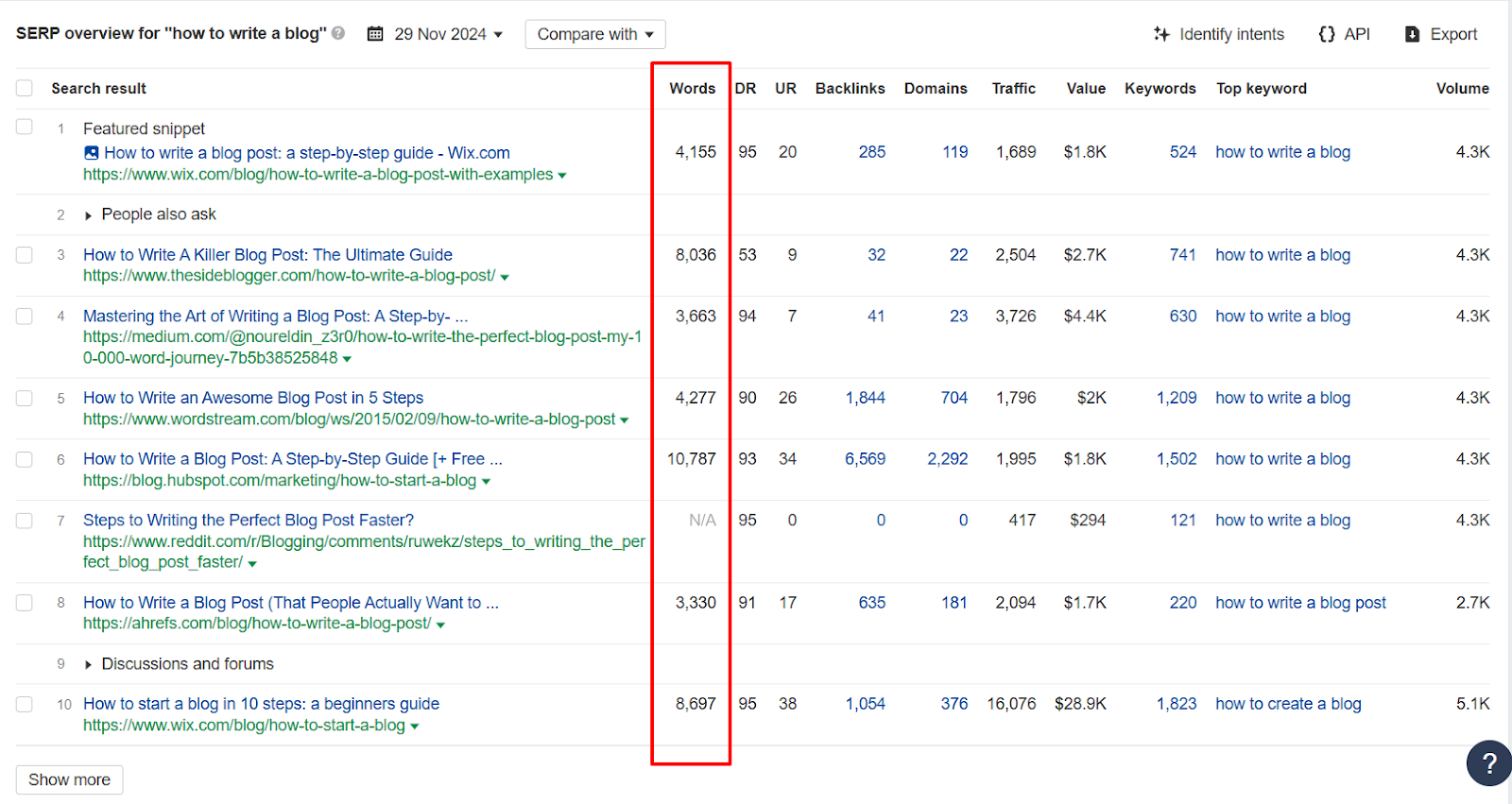1512x804 pixels.
Task: Click the 6,569 backlinks count for HubSpot
Action: coord(865,459)
